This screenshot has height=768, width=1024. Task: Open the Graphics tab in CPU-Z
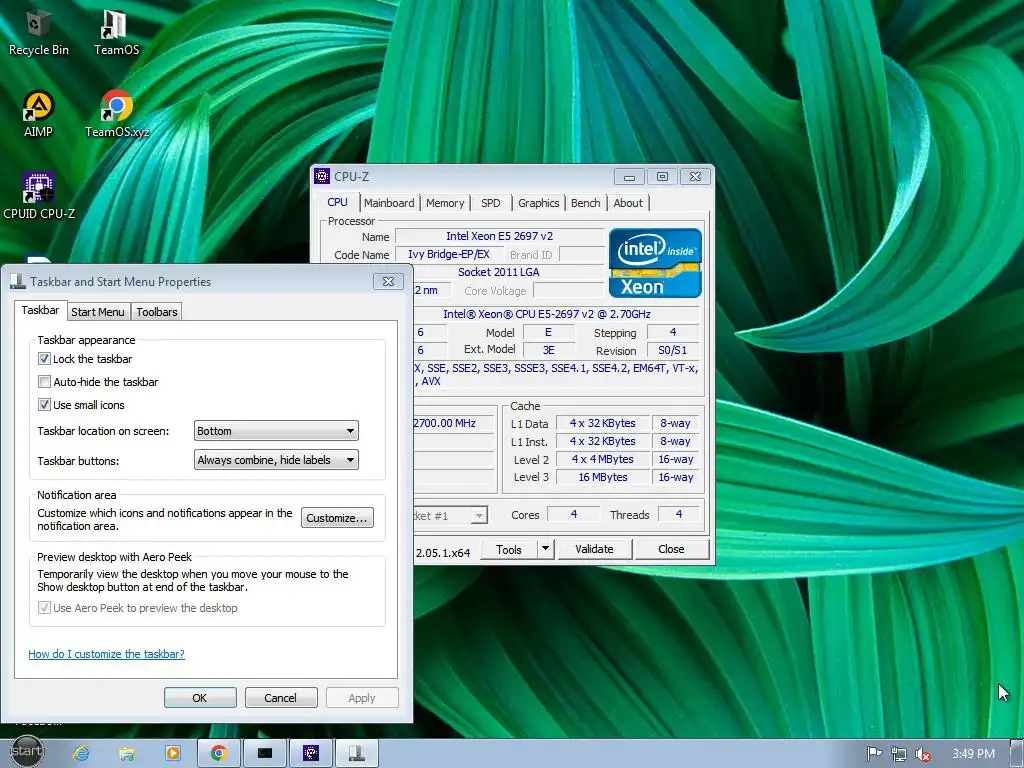539,203
